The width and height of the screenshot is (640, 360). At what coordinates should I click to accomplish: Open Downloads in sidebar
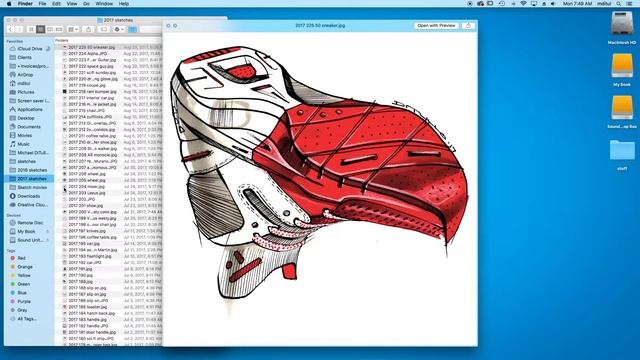click(x=28, y=196)
